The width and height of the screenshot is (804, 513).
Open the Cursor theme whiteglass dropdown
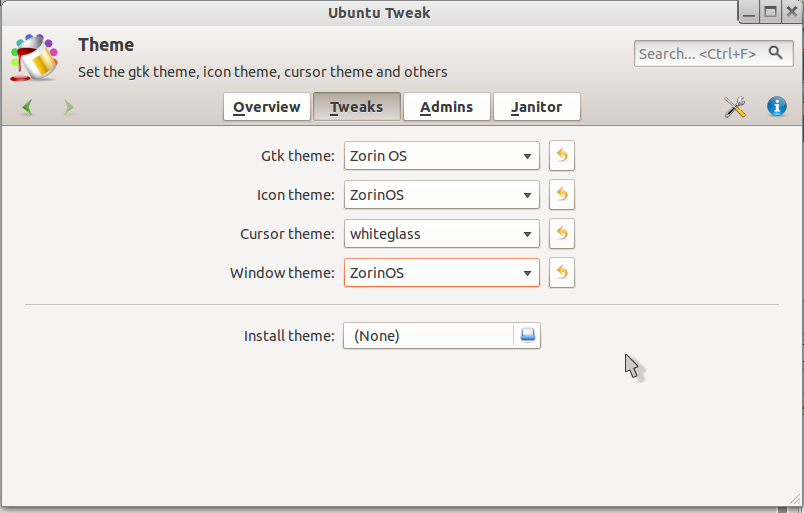pyautogui.click(x=441, y=234)
